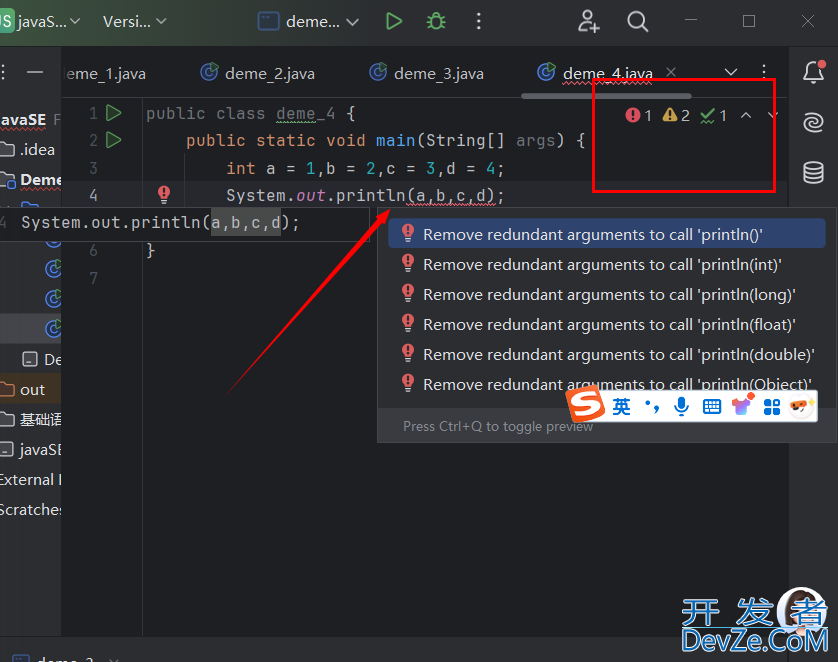The image size is (838, 662).
Task: Select fix 'Remove redundant arguments to call println(int)'
Action: coord(602,265)
